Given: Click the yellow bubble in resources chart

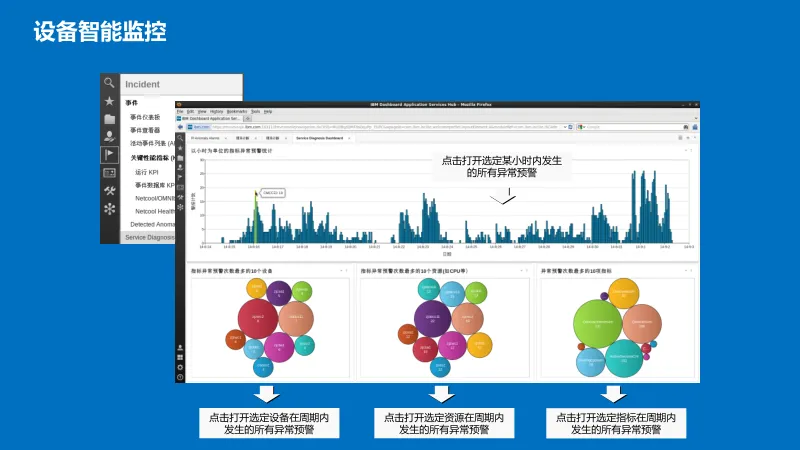Looking at the screenshot, I should point(480,344).
